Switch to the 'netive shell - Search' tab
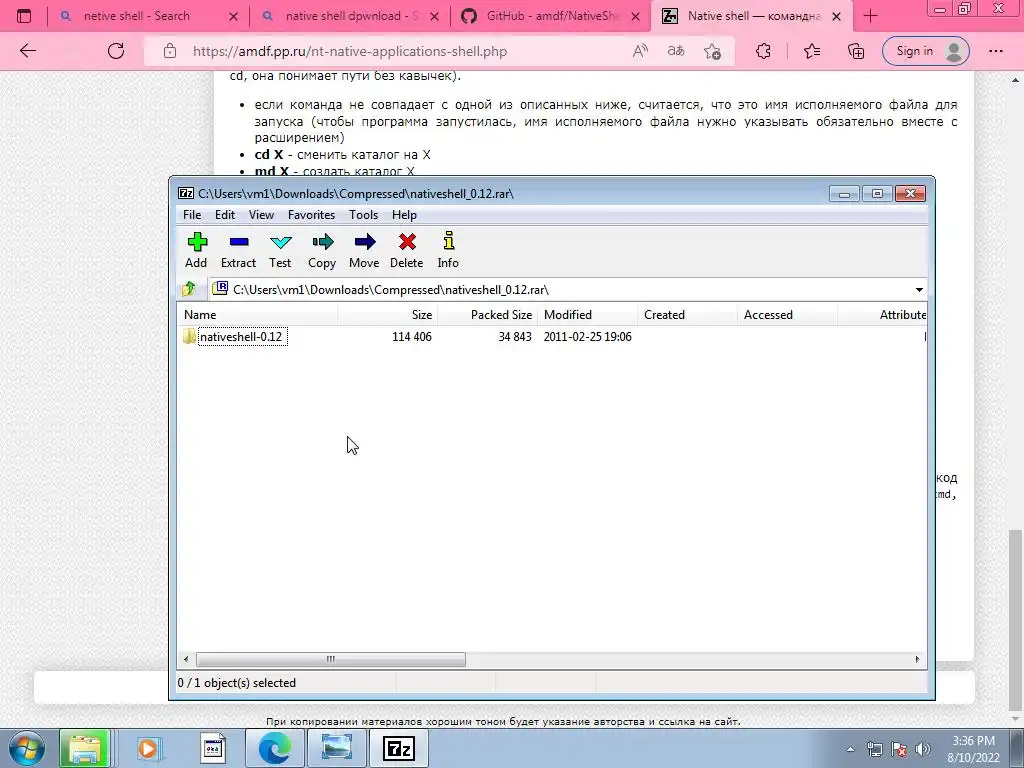The width and height of the screenshot is (1024, 768). tap(136, 16)
